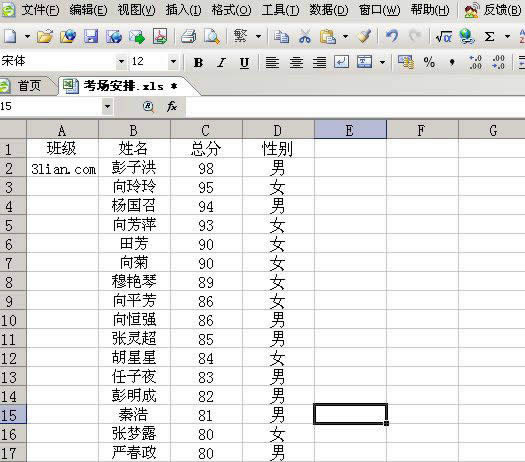Select the Format Painter brush icon
This screenshot has height=462, width=525.
coord(364,36)
